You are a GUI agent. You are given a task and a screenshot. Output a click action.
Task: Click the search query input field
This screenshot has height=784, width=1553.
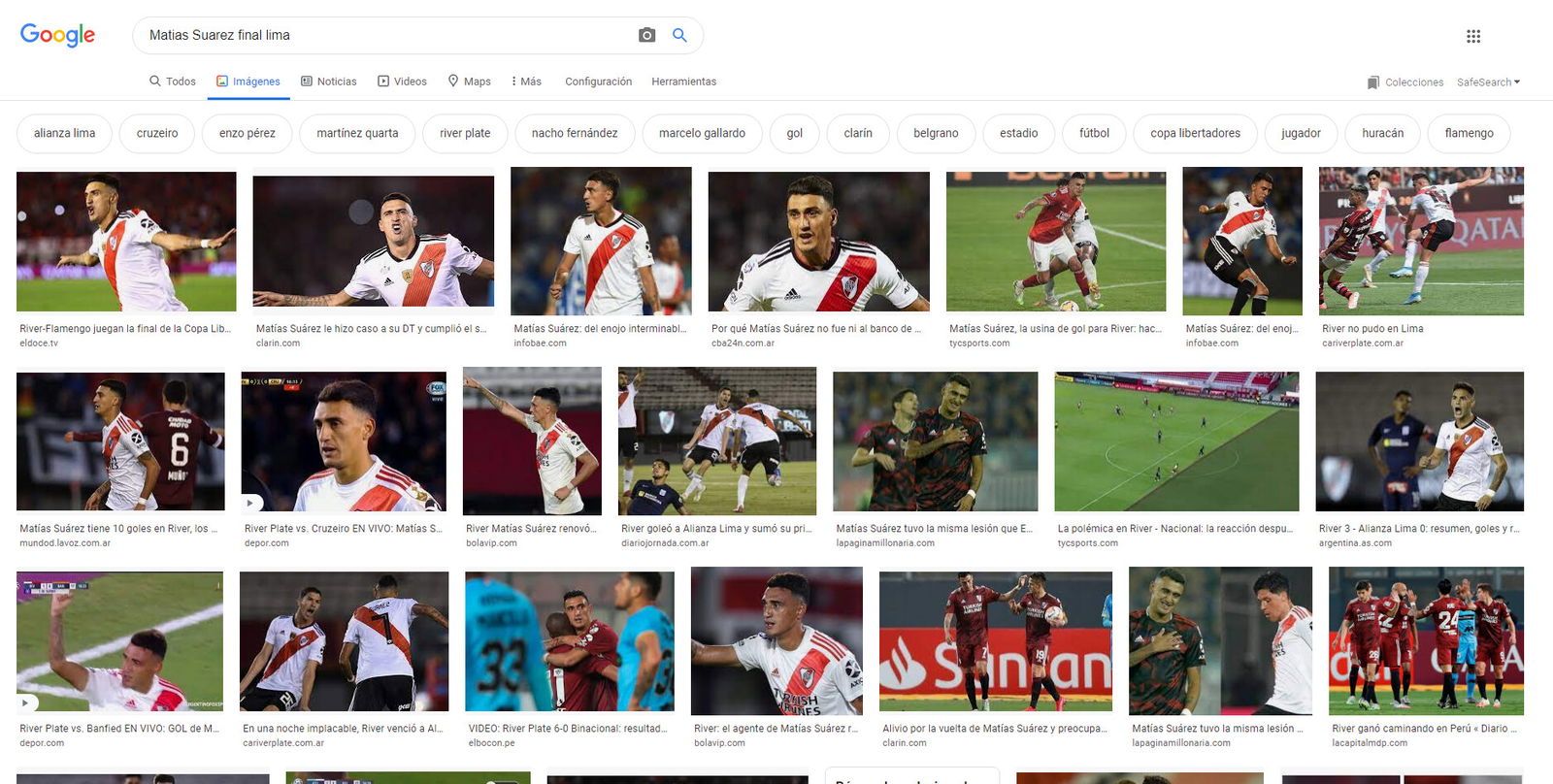click(388, 35)
